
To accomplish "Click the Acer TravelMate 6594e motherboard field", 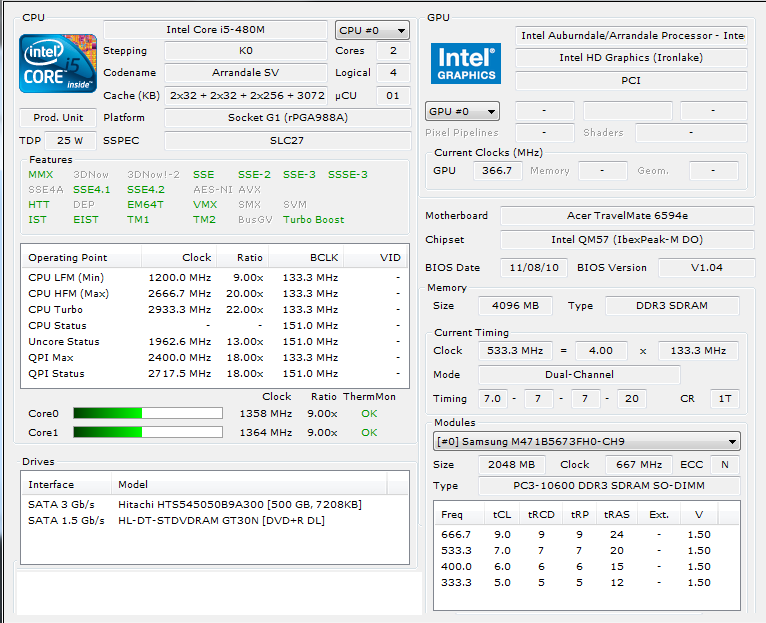I will tap(627, 215).
